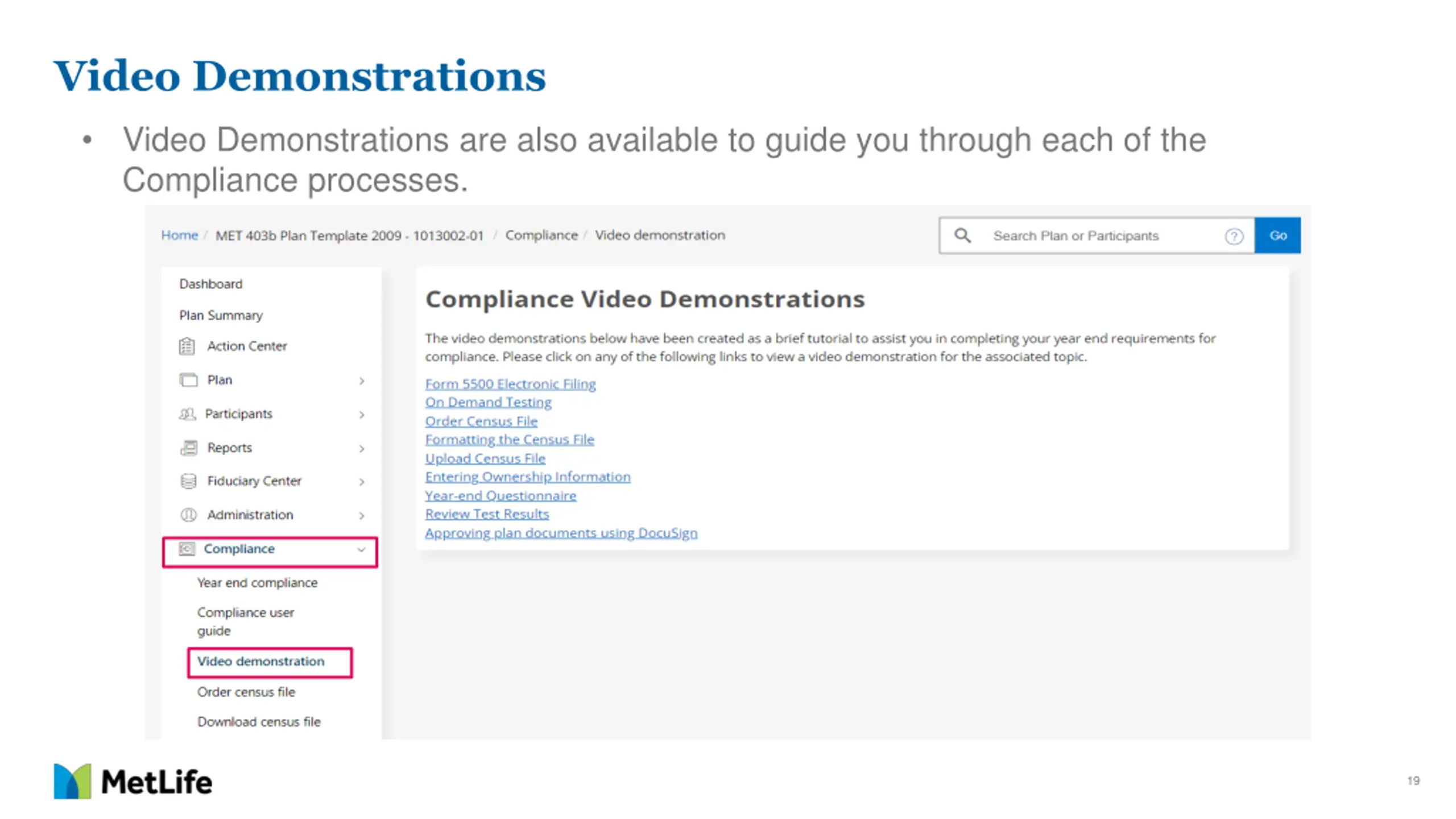This screenshot has width=1456, height=819.
Task: Open Plan Summary in the sidebar
Action: click(x=221, y=315)
